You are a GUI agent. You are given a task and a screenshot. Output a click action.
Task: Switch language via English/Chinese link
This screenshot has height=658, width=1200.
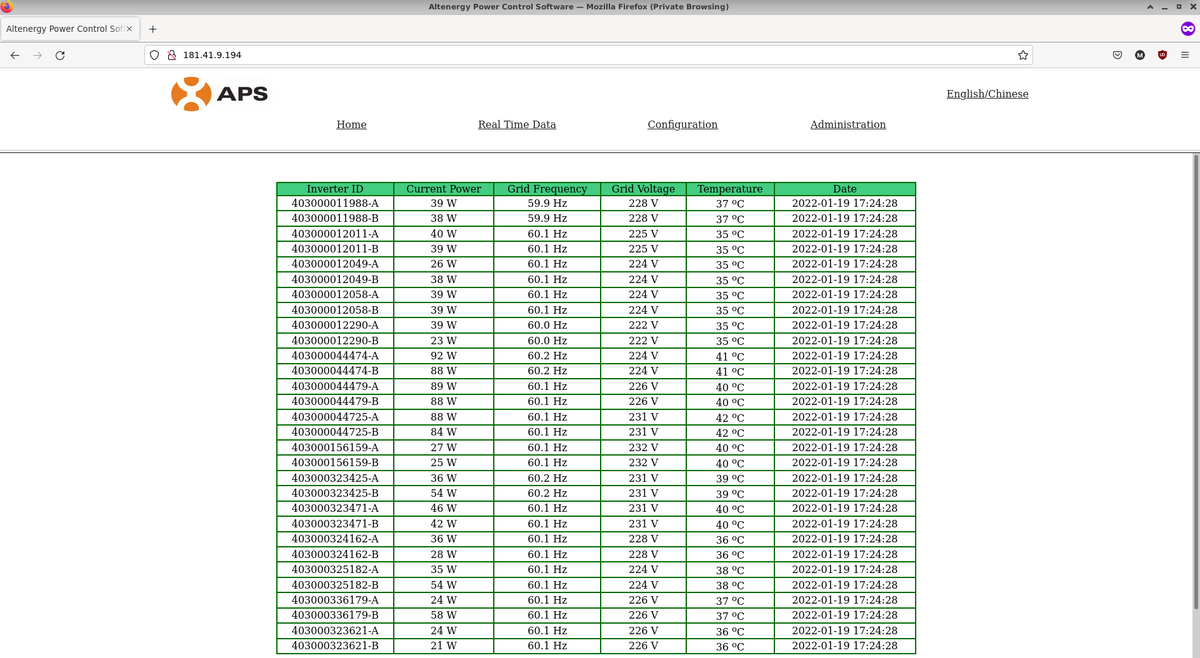[x=987, y=94]
